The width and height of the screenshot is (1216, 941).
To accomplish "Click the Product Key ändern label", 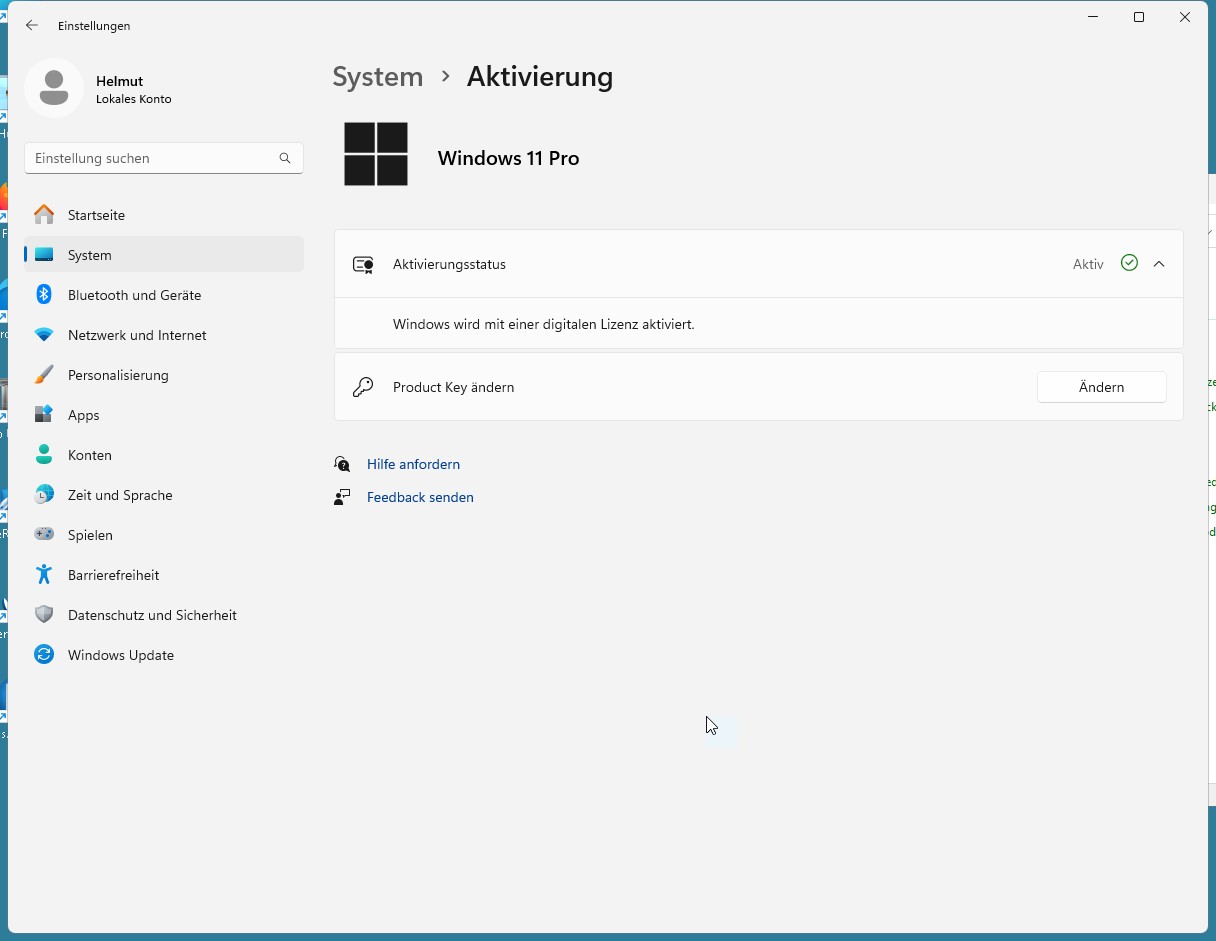I will coord(453,387).
